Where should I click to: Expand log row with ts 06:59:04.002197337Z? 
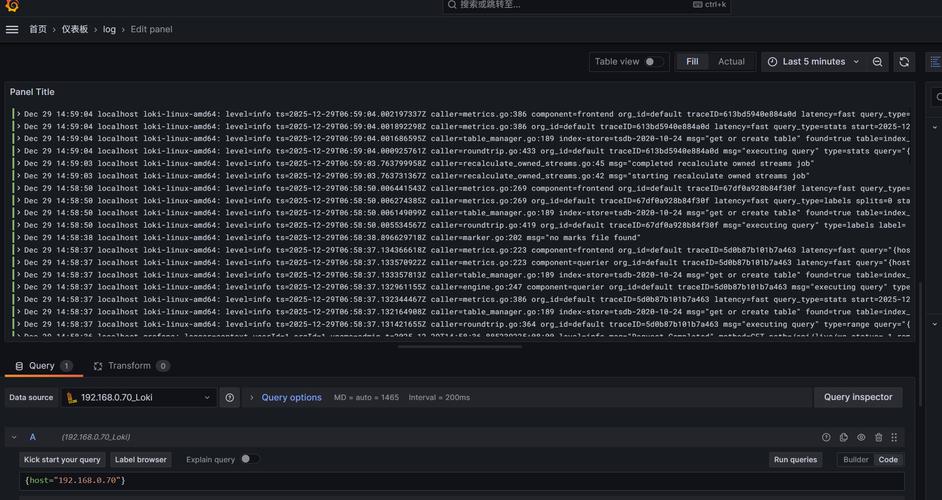tap(19, 114)
